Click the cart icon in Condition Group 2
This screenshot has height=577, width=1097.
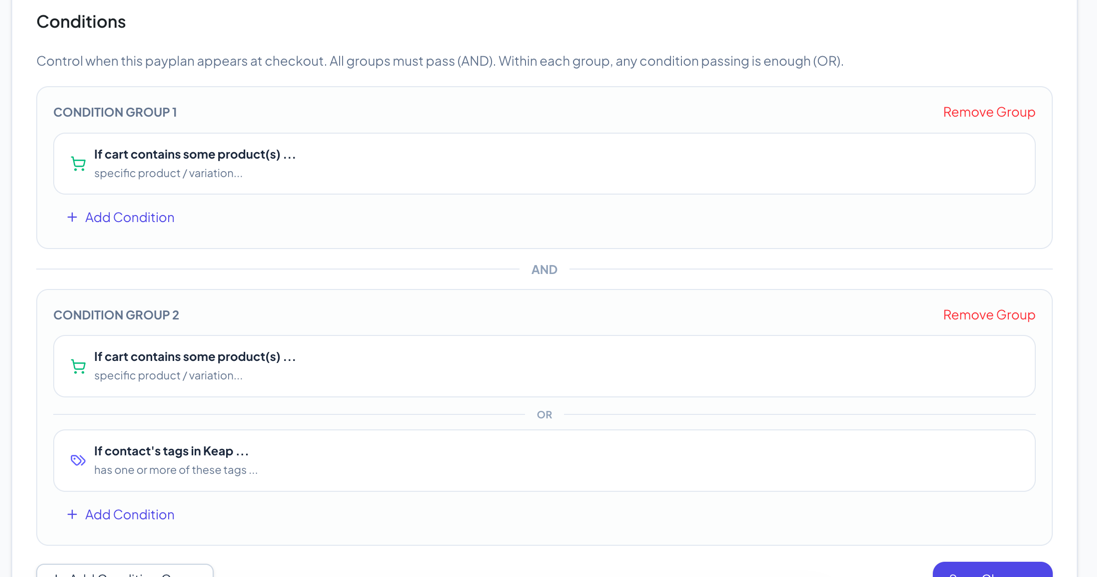[78, 367]
